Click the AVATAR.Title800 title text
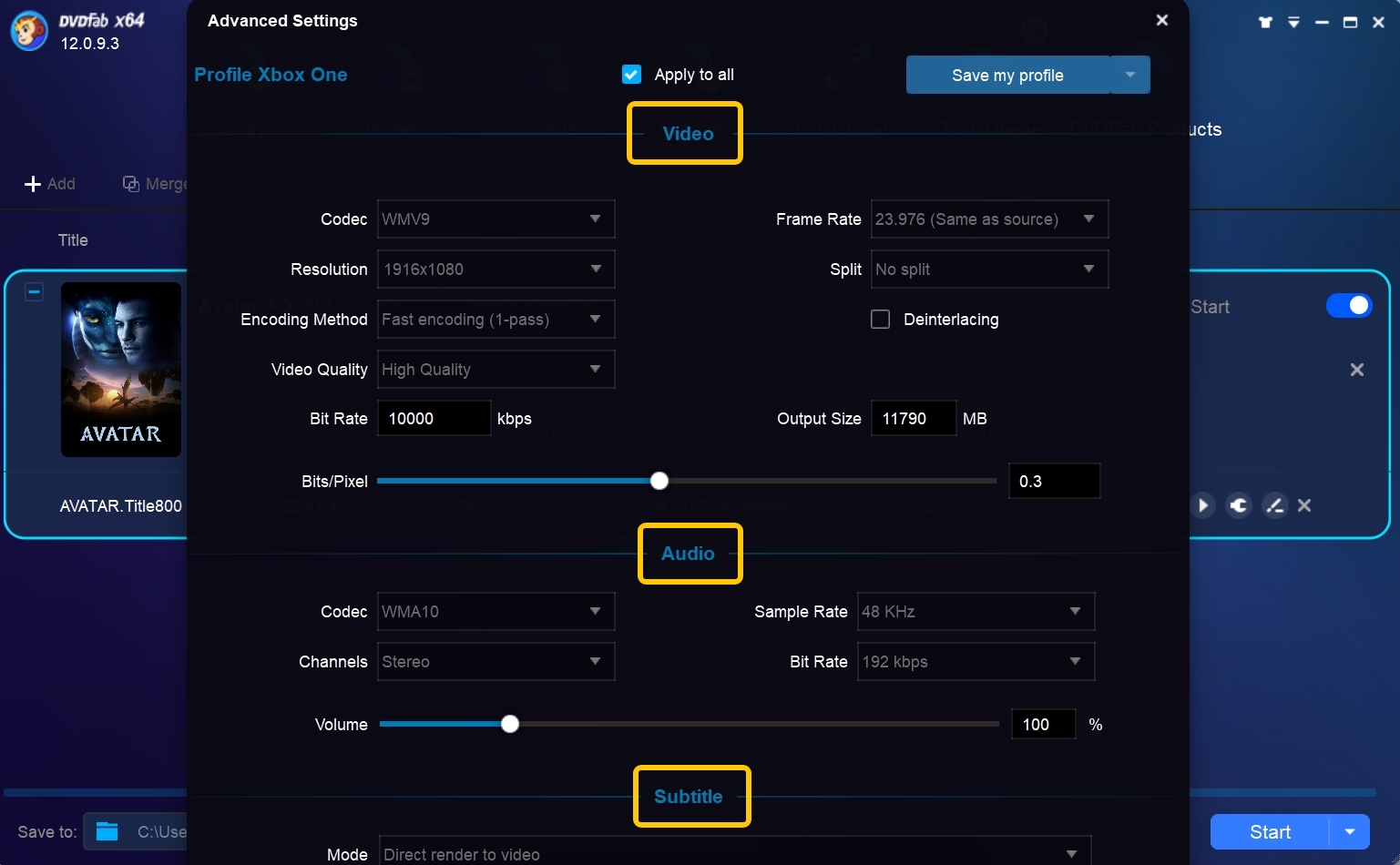This screenshot has width=1400, height=865. (x=121, y=506)
